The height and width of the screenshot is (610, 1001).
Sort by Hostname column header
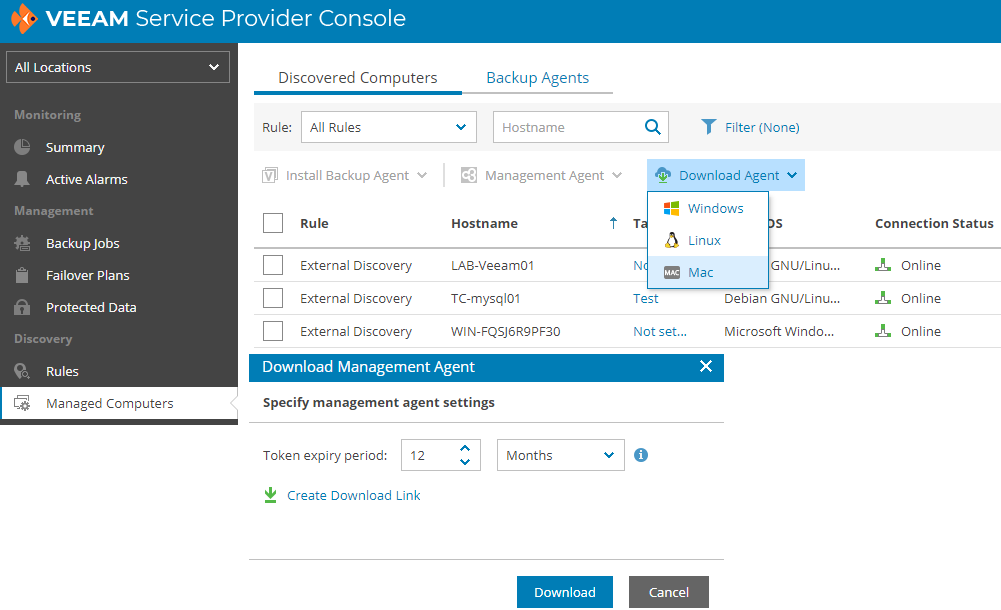point(484,223)
